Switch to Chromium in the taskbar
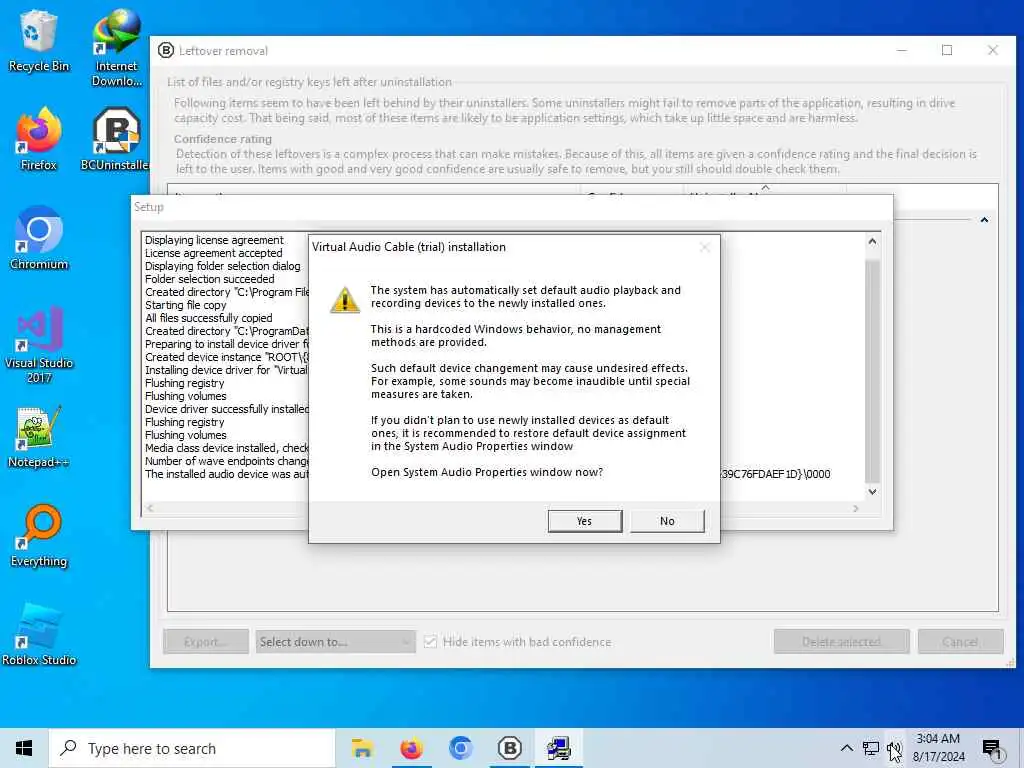Viewport: 1024px width, 768px height. [460, 748]
